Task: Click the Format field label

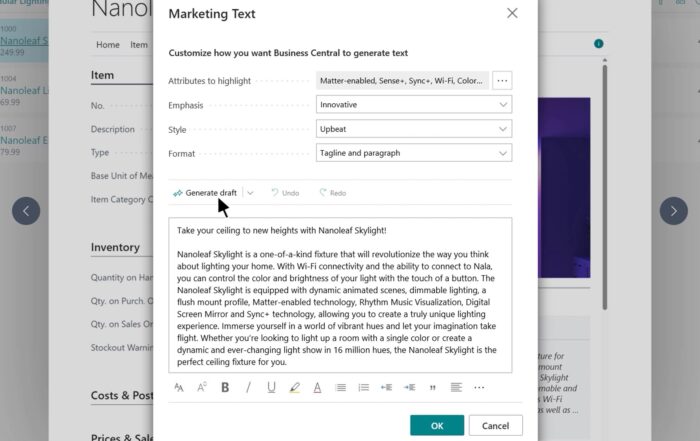Action: click(182, 154)
